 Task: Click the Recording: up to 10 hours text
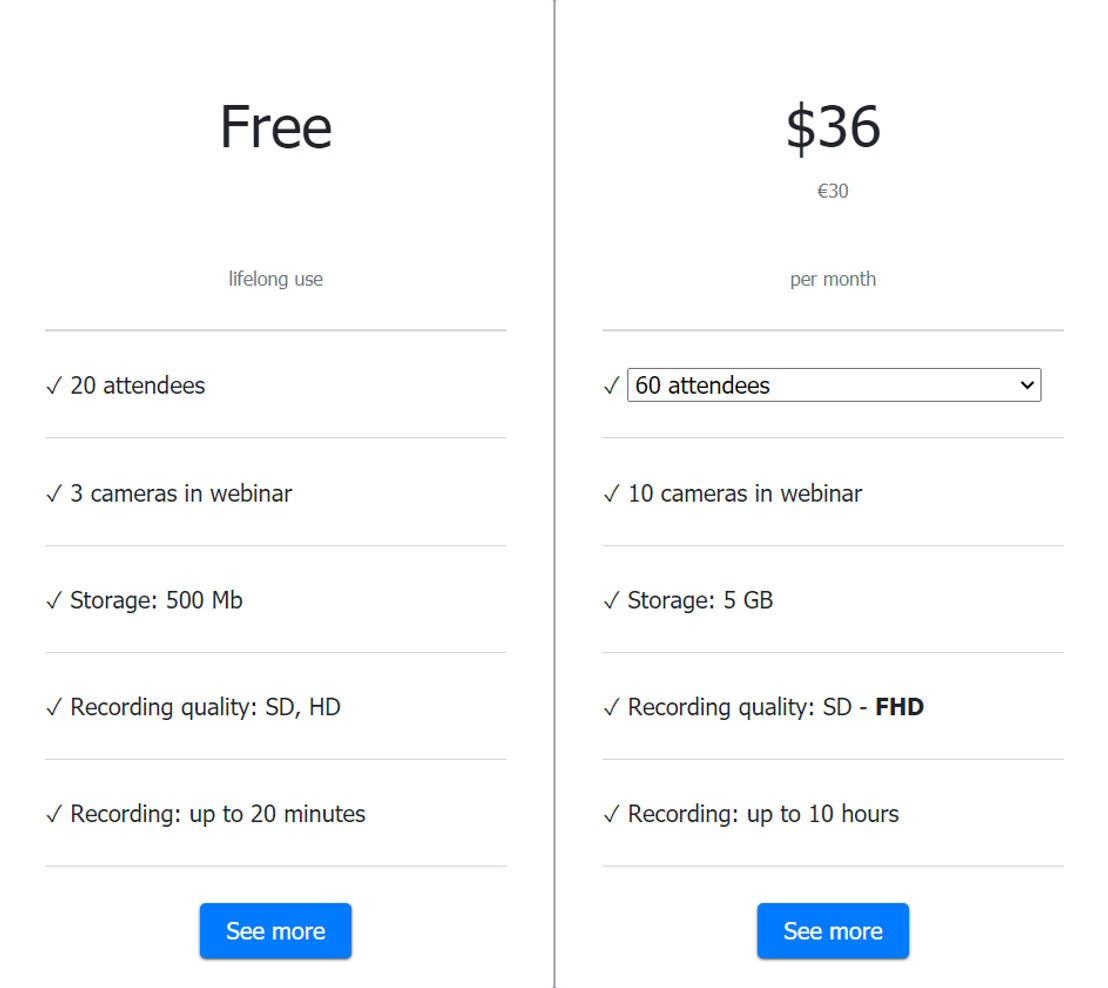coord(763,814)
